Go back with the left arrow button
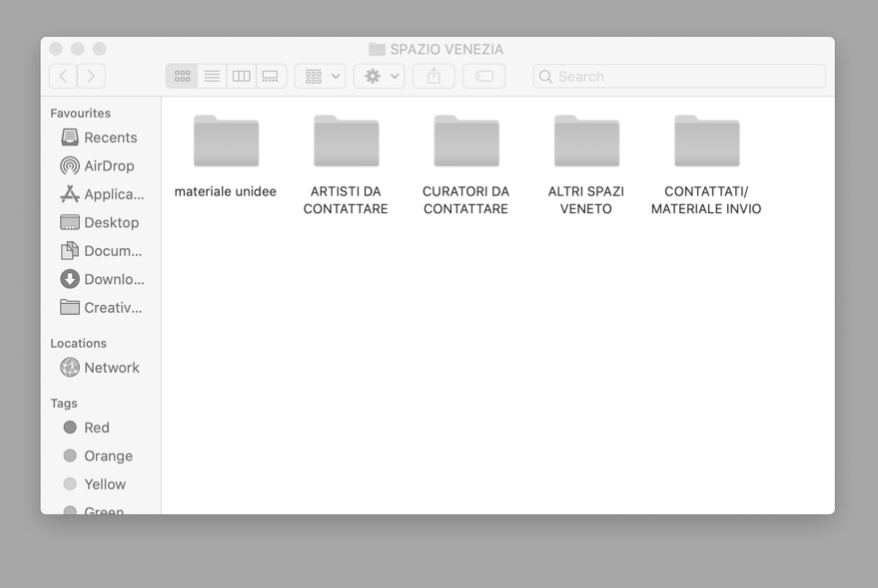 pyautogui.click(x=63, y=76)
